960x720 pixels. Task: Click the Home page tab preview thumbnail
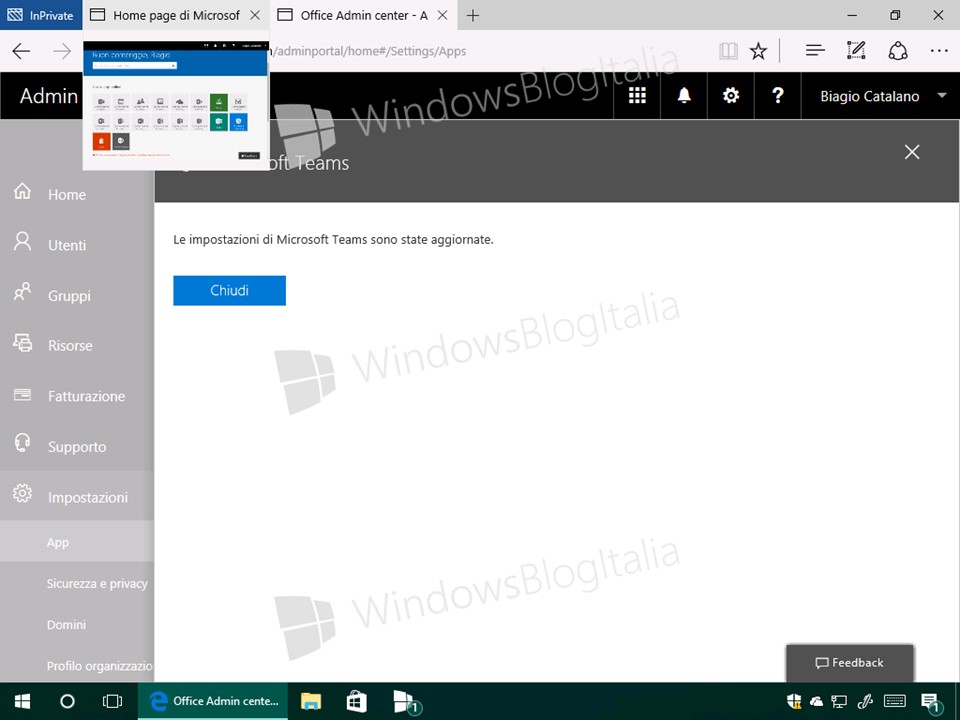[x=176, y=105]
